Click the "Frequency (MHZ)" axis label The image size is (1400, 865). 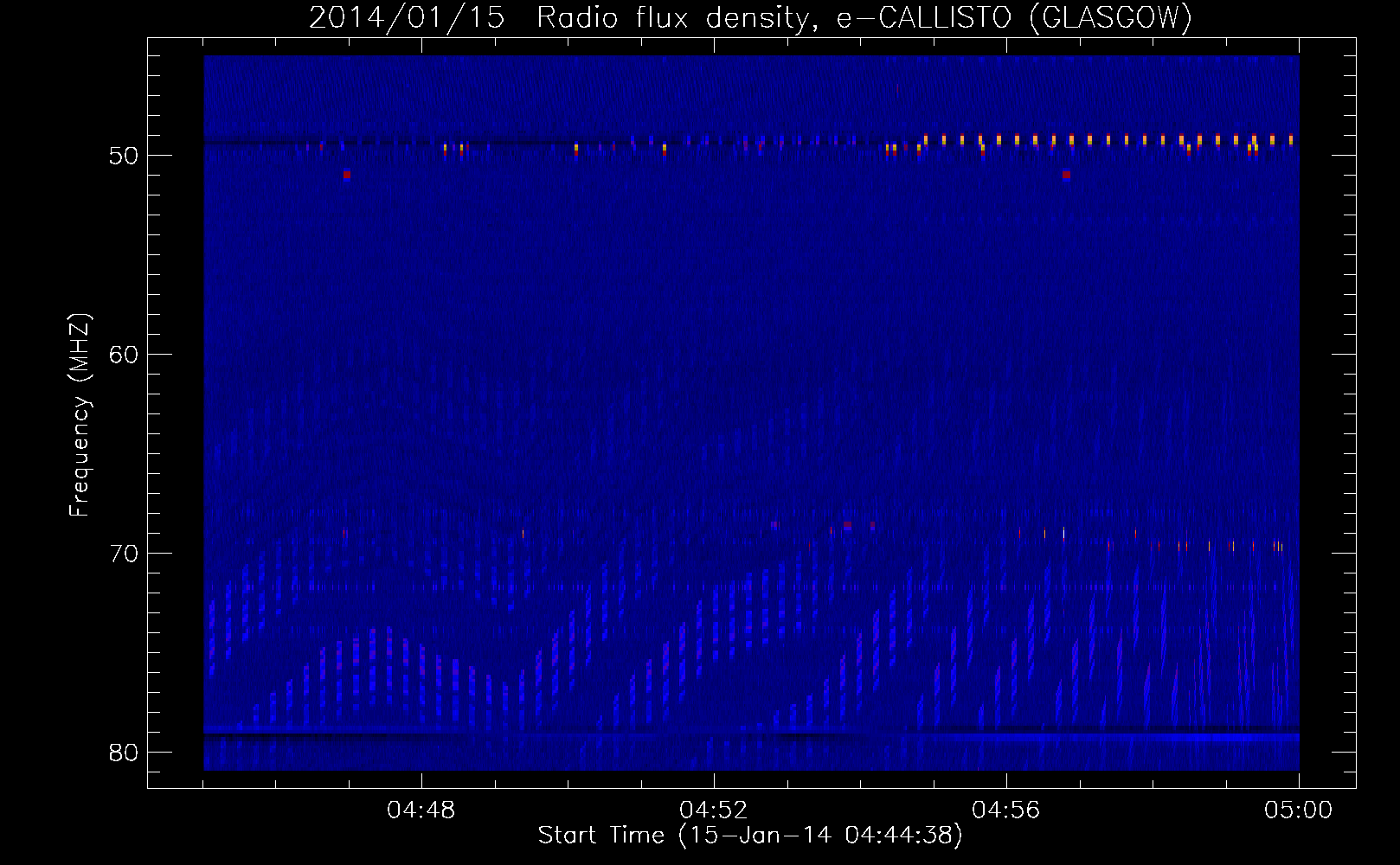[80, 415]
